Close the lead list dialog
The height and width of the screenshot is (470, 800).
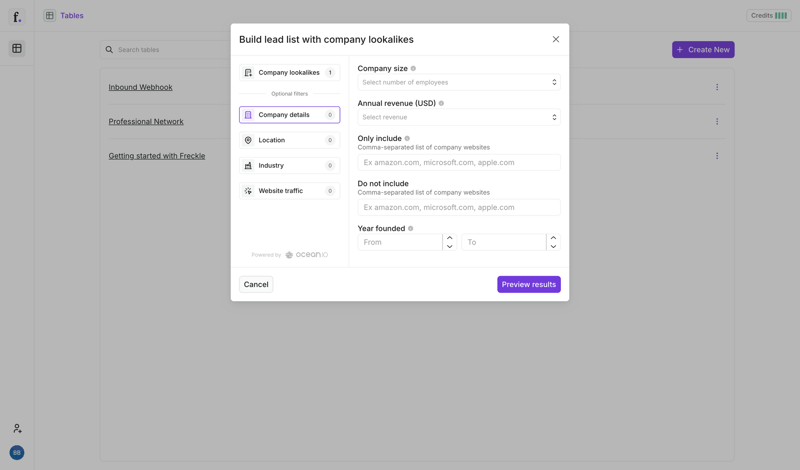(556, 39)
